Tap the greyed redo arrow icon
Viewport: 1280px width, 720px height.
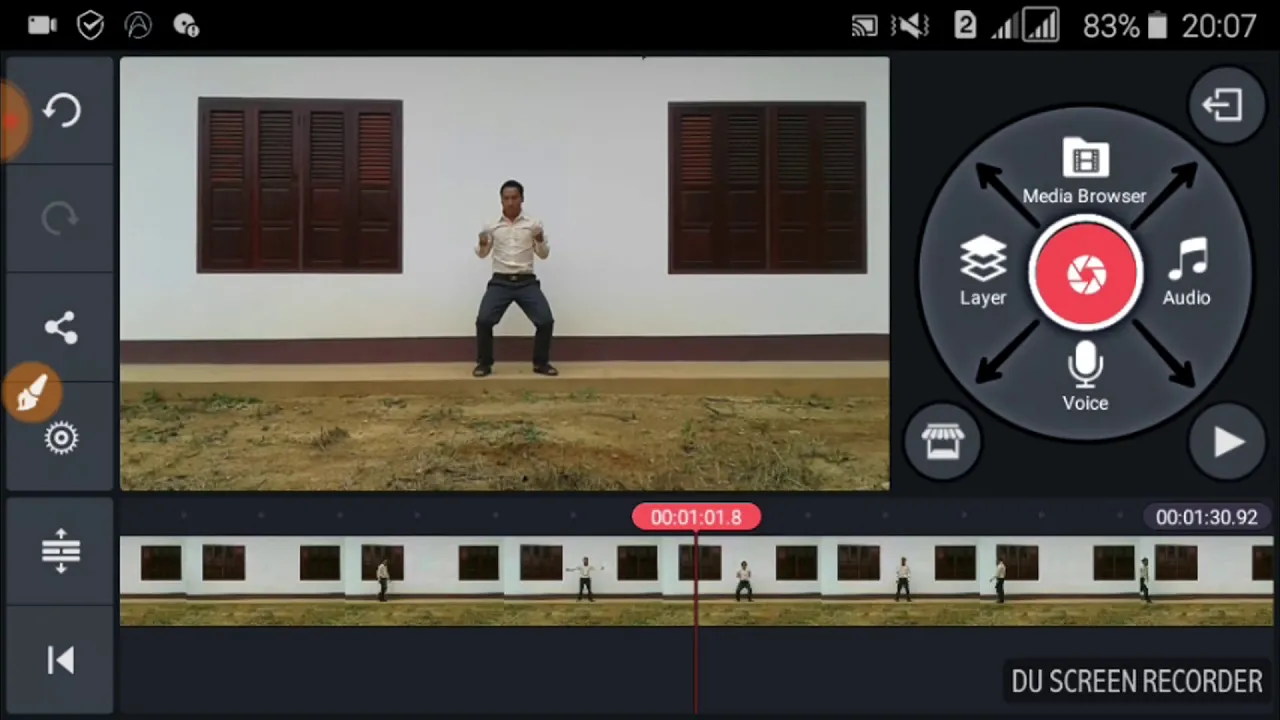point(60,219)
